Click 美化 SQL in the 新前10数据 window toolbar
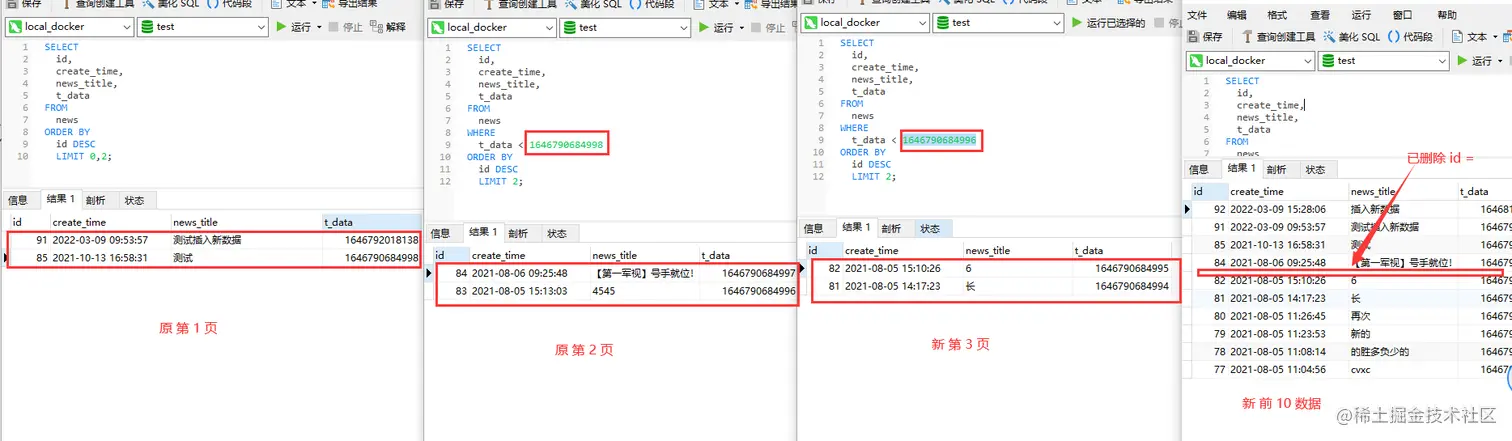 click(x=1351, y=37)
